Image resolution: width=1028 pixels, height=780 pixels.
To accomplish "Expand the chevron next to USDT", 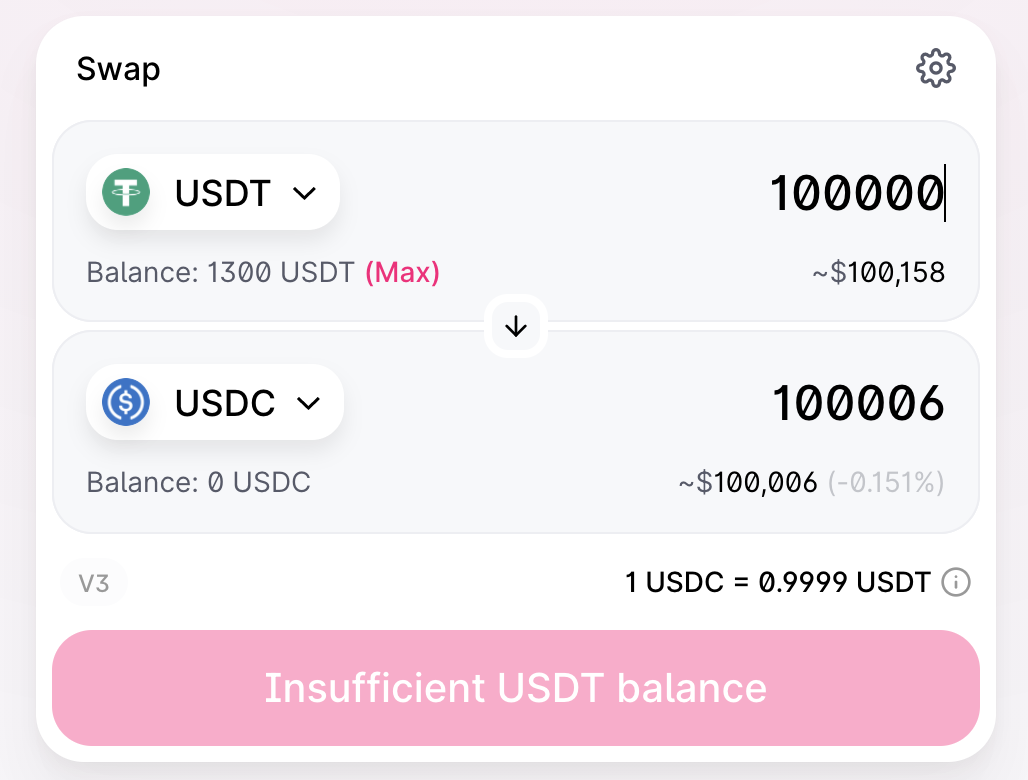I will 305,194.
